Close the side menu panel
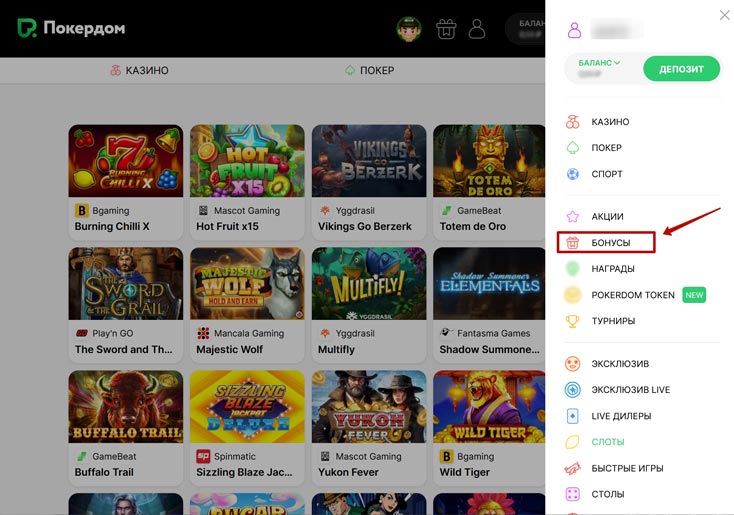734x515 pixels. [x=725, y=15]
